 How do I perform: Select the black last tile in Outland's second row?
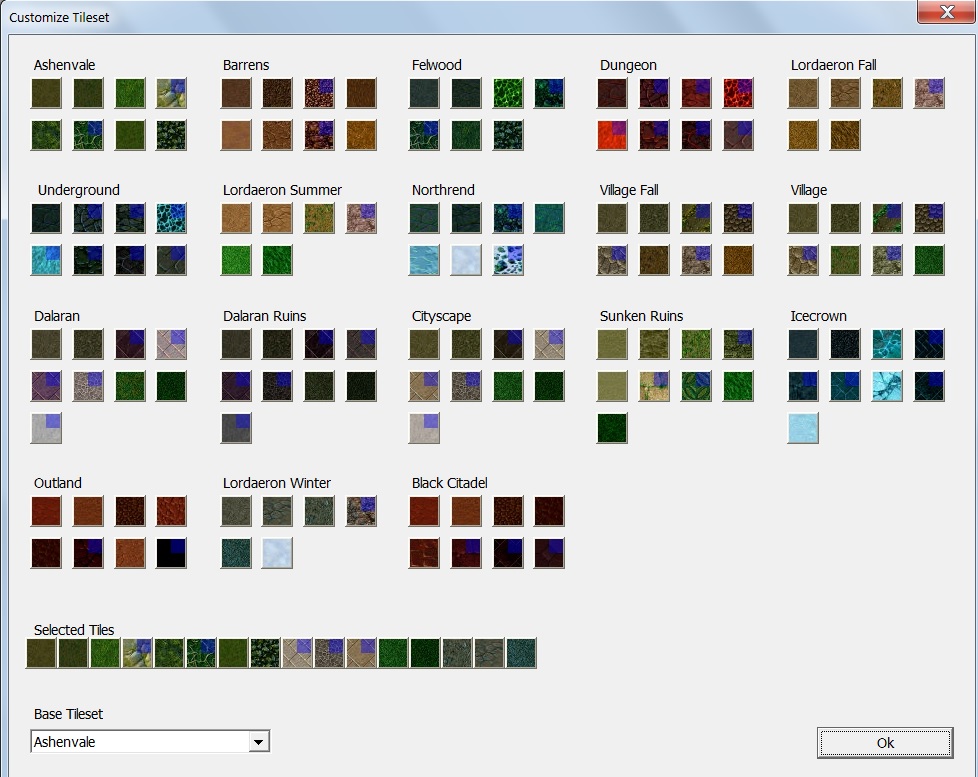tap(172, 553)
